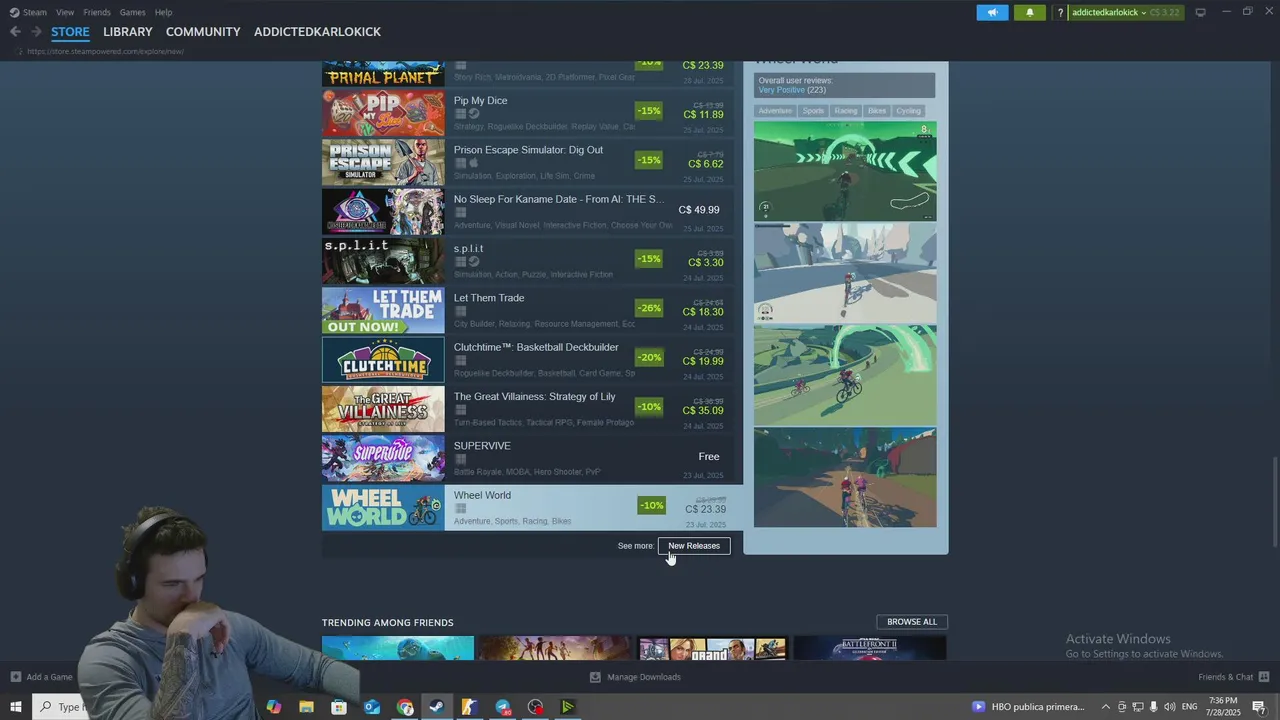Open Very Positive reviews link

point(781,90)
